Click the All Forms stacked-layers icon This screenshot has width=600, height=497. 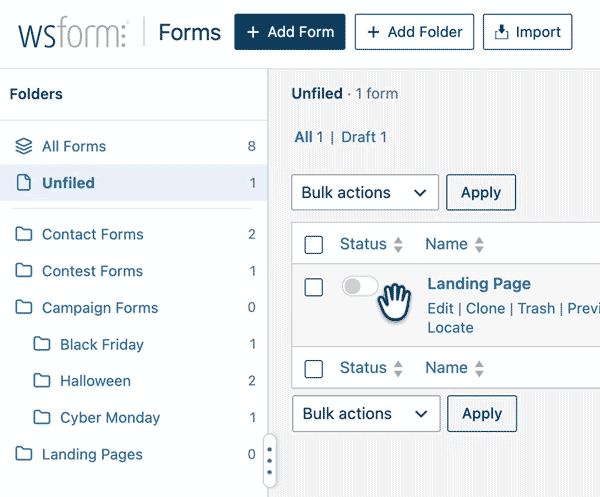click(24, 146)
